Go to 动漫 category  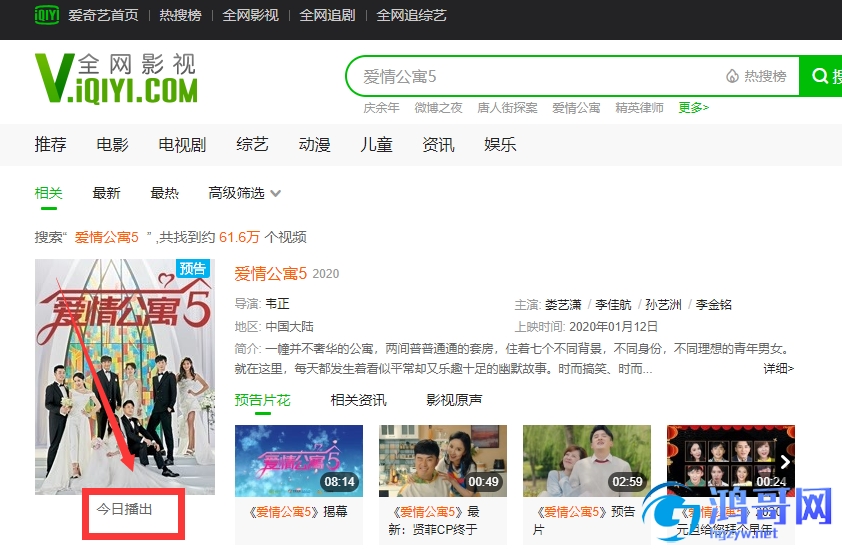[314, 145]
